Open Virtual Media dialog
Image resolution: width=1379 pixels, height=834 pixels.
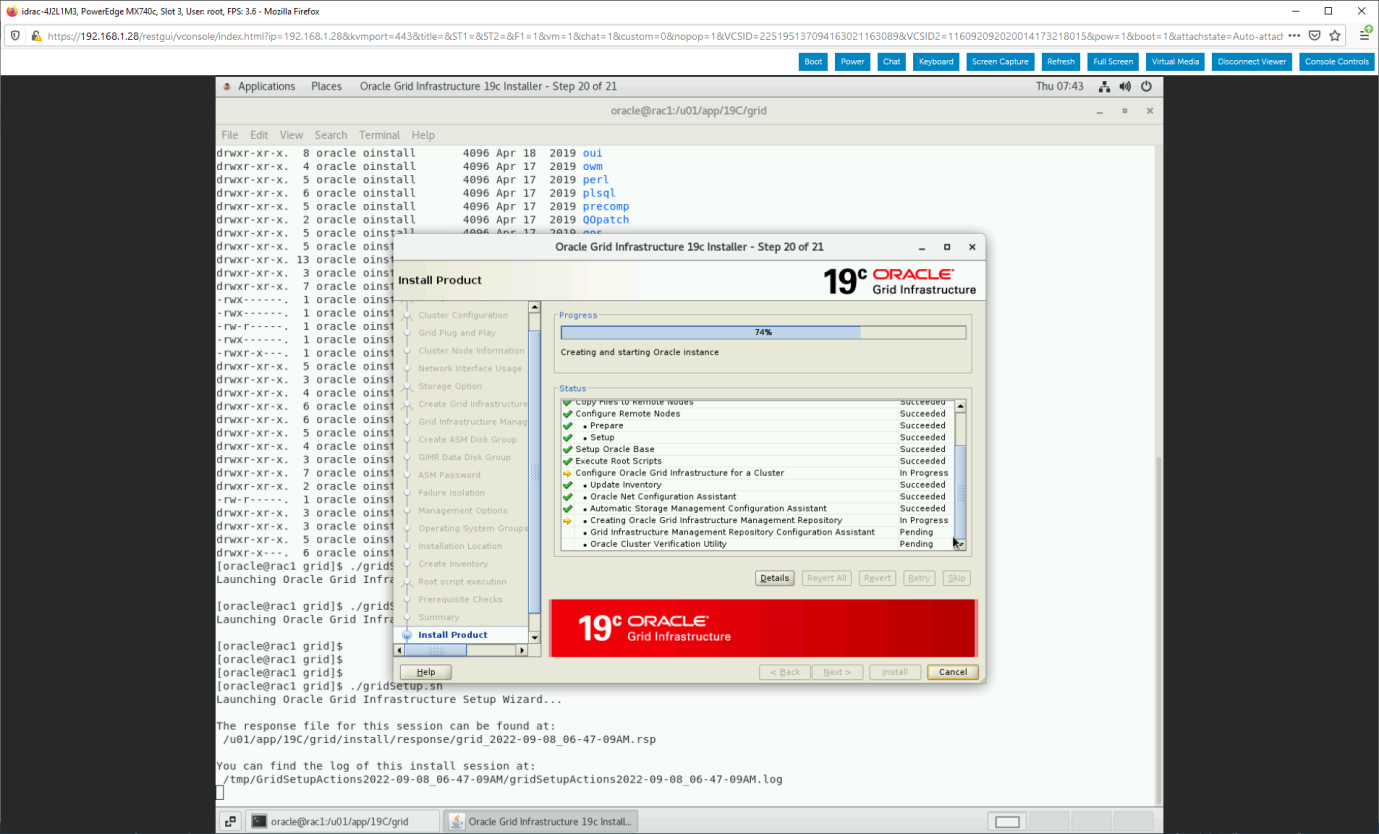coord(1174,61)
